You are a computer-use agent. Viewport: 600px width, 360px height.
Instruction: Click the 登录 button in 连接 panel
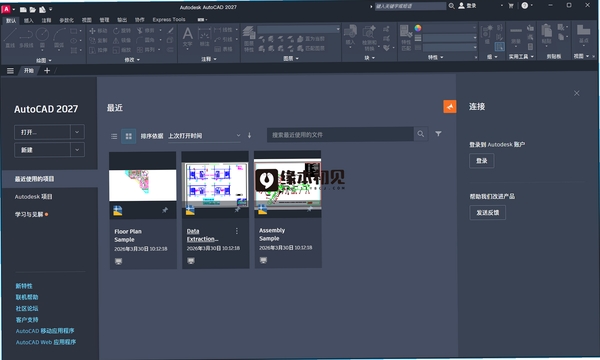(x=481, y=161)
